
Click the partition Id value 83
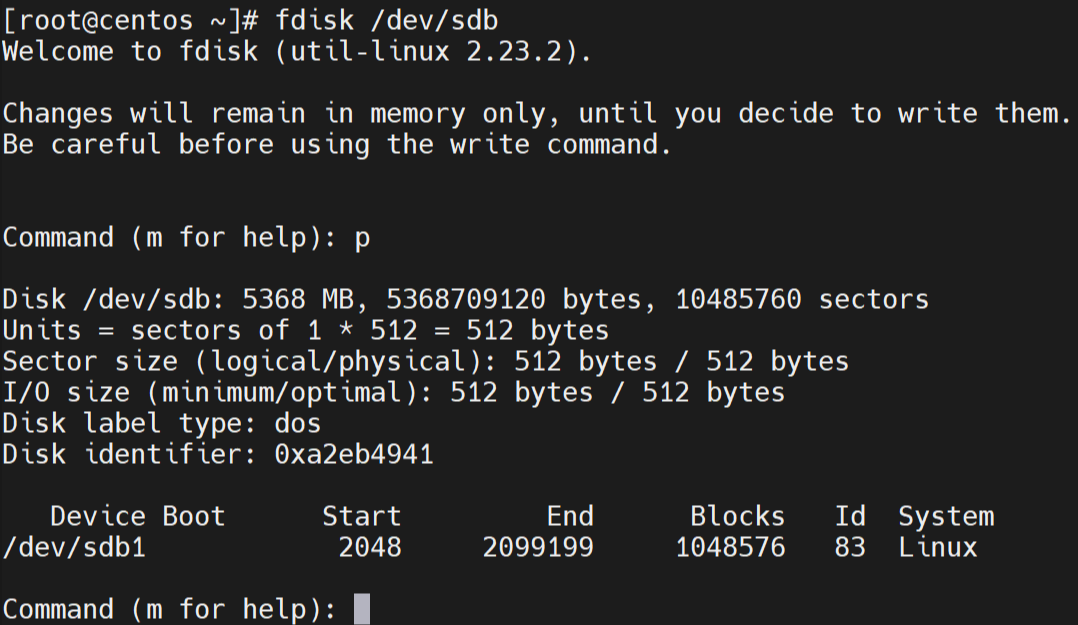850,547
